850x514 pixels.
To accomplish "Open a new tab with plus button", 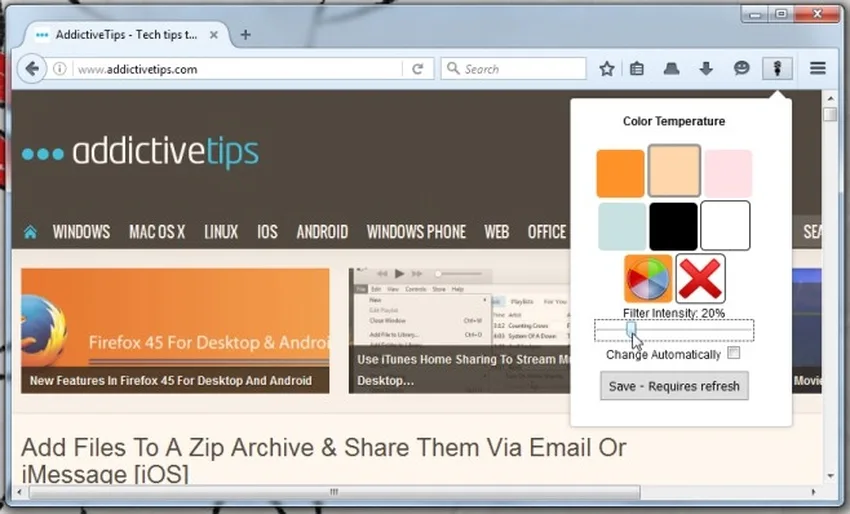I will [246, 35].
